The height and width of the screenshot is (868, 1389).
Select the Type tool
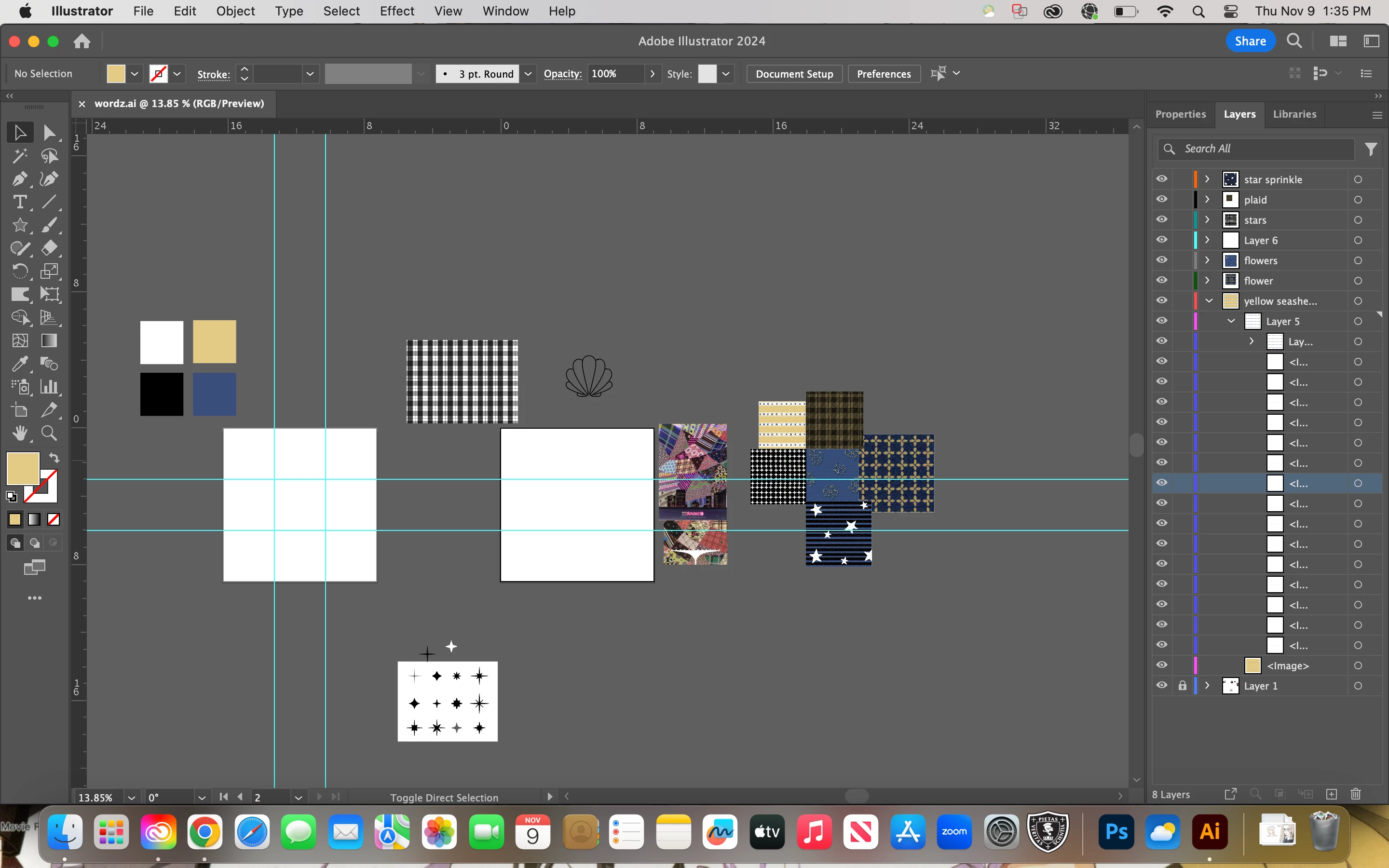point(19,202)
